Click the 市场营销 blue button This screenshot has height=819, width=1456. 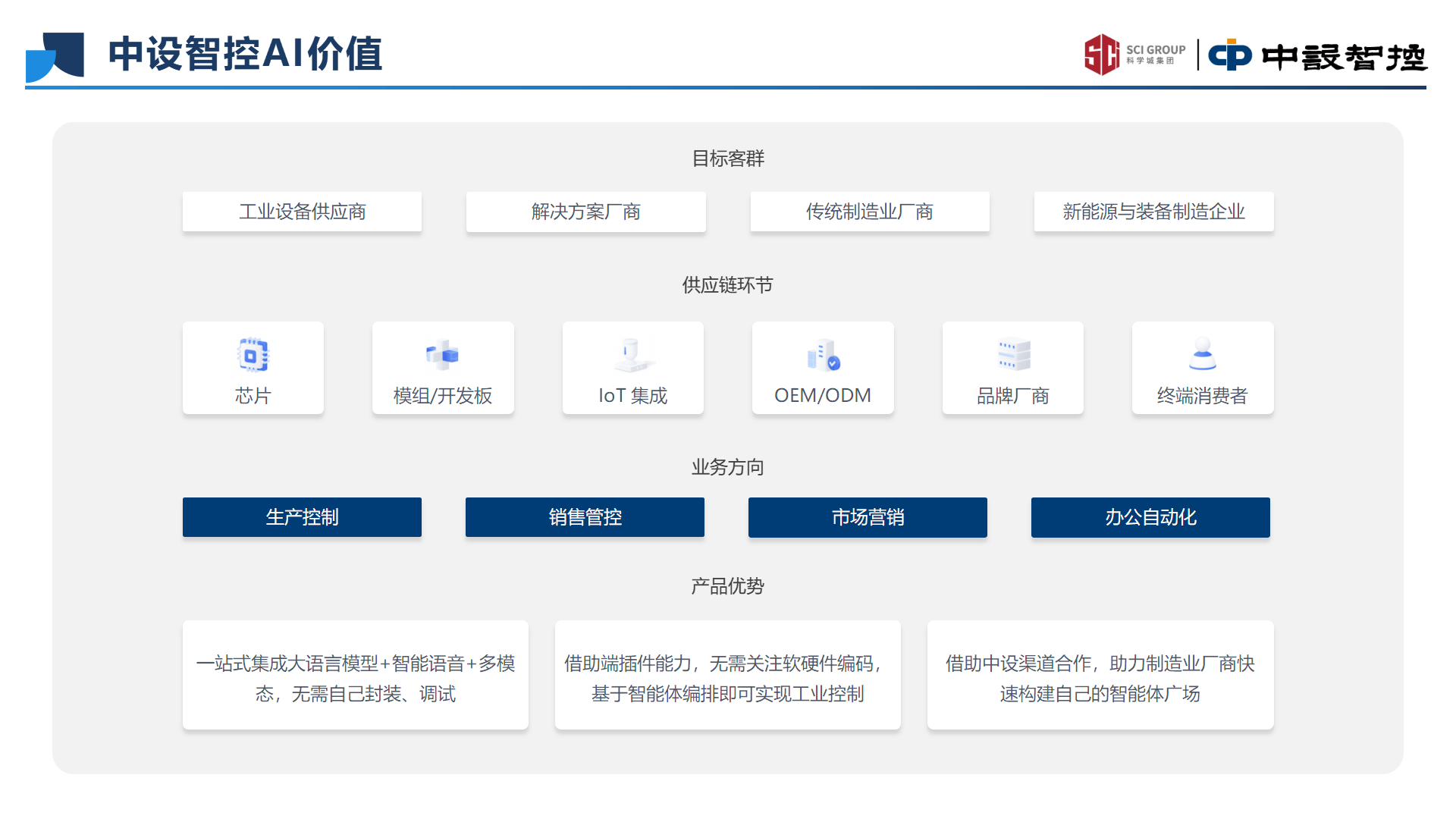pyautogui.click(x=868, y=517)
